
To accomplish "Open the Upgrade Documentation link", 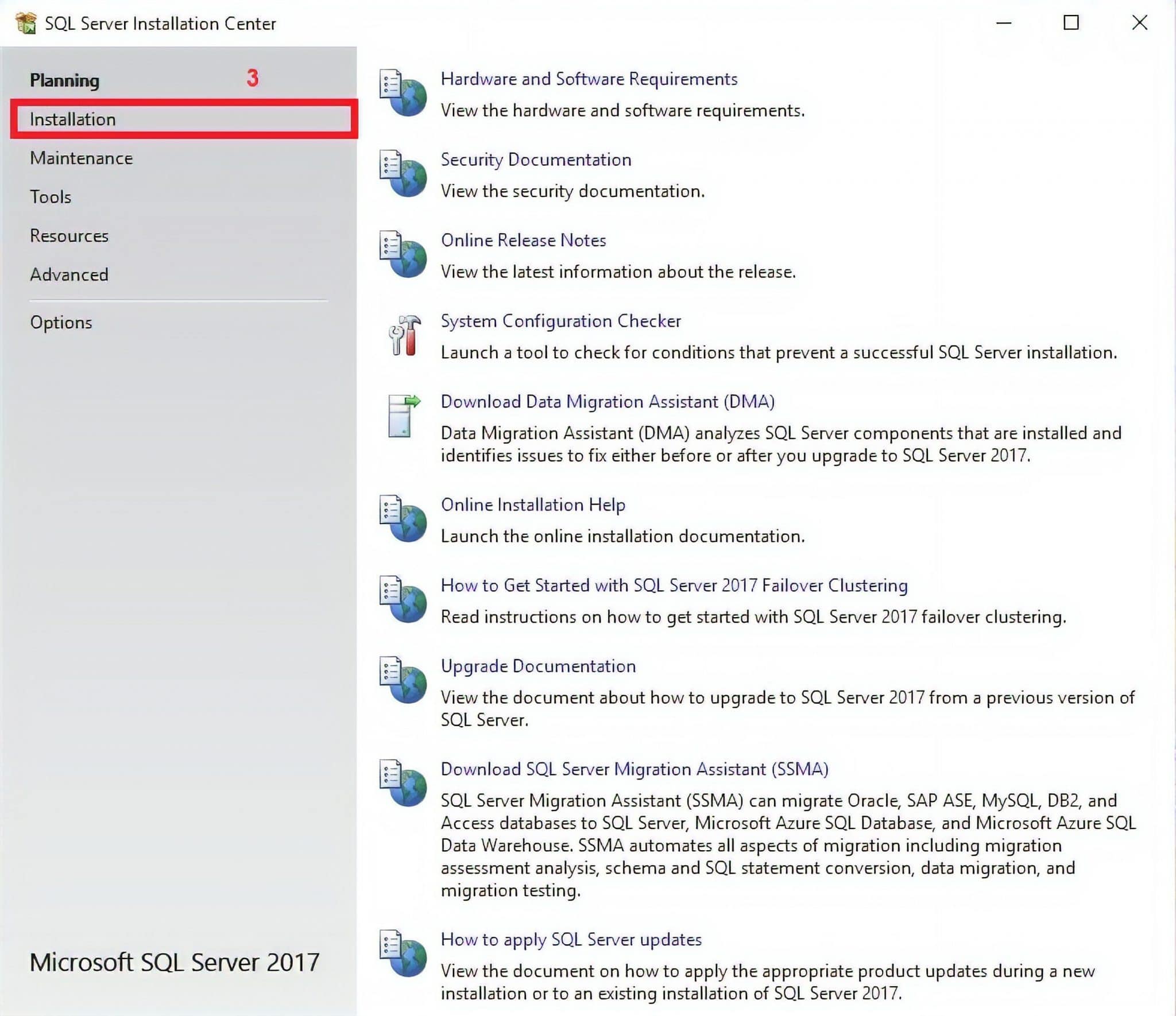I will click(x=538, y=666).
